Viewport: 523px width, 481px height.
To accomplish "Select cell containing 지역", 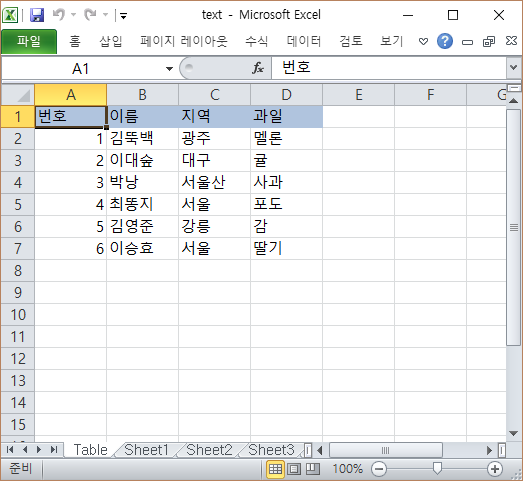I will 214,116.
